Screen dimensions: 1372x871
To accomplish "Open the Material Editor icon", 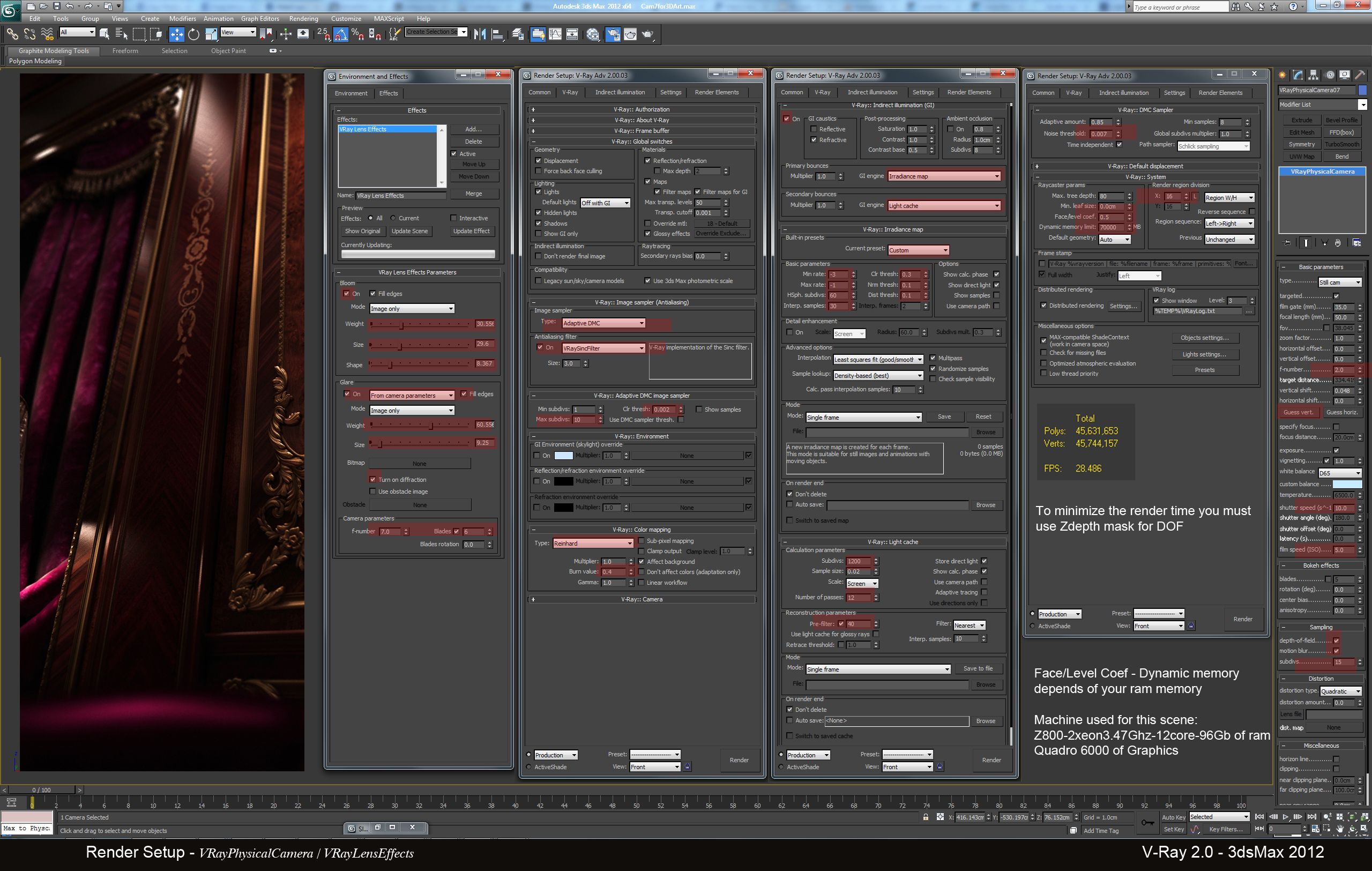I will (593, 34).
